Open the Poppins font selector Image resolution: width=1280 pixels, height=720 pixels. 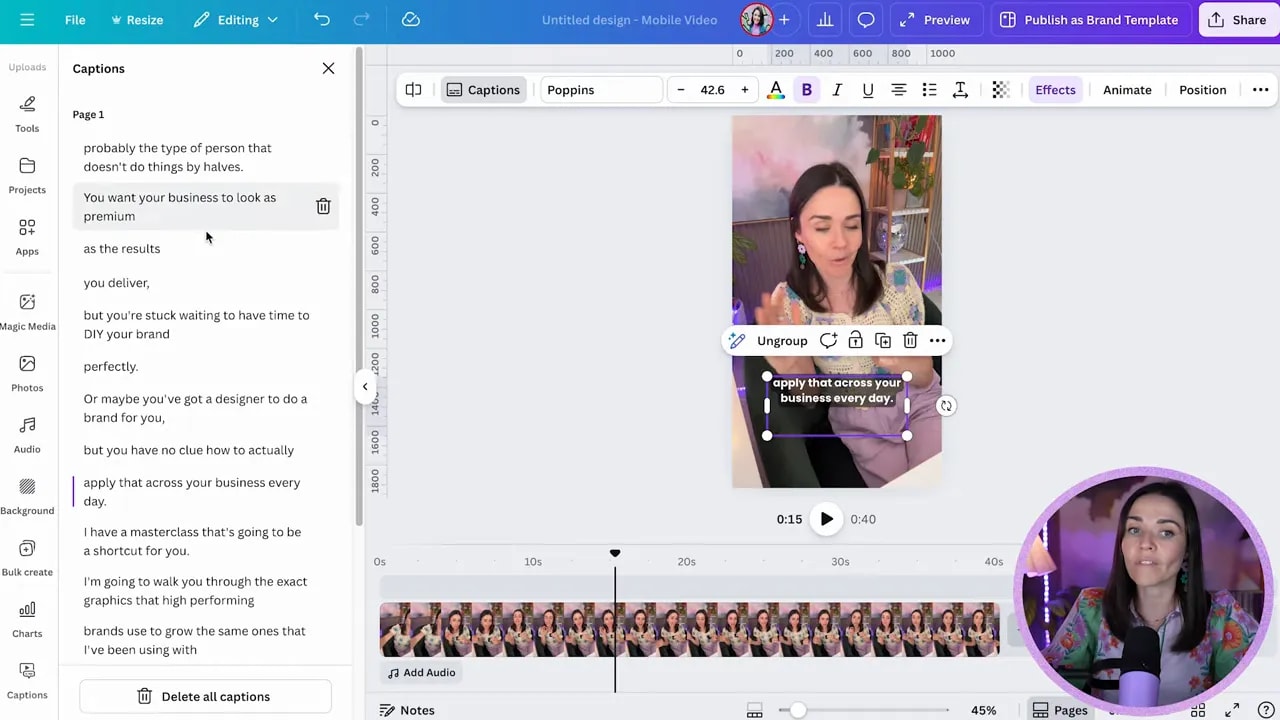[600, 90]
